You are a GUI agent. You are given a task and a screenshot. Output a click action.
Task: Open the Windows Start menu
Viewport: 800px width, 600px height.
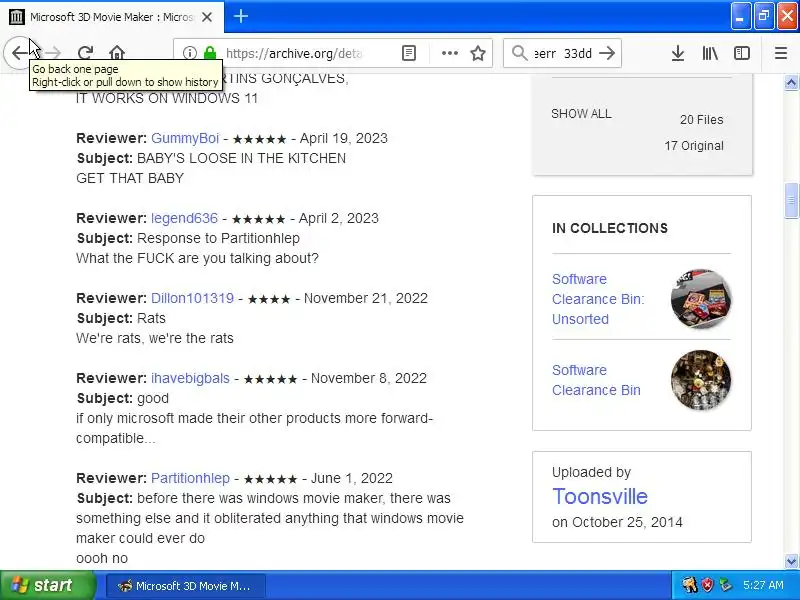coord(48,585)
